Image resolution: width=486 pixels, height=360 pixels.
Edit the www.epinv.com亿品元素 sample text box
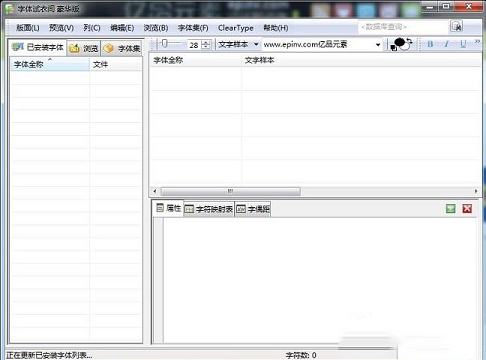318,44
